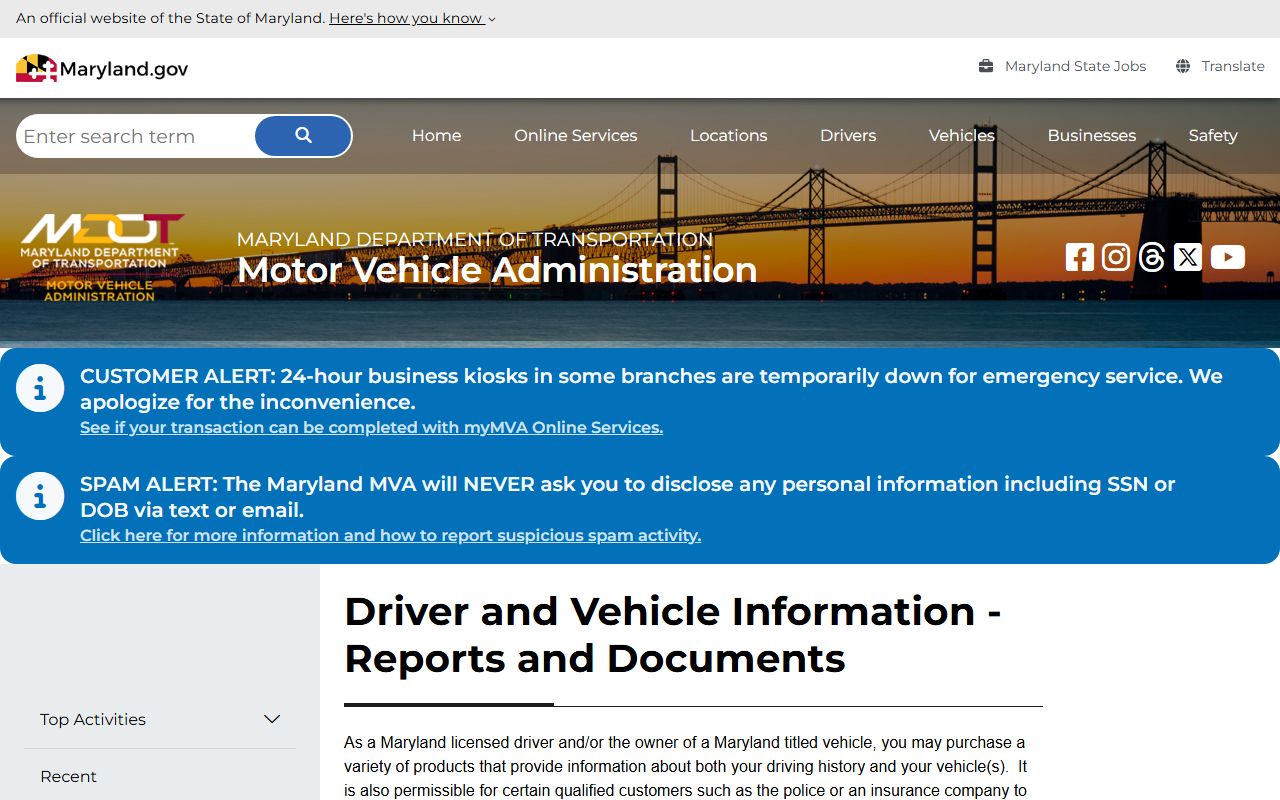Click the MDOT Motor Vehicle Administration logo

coord(102,257)
